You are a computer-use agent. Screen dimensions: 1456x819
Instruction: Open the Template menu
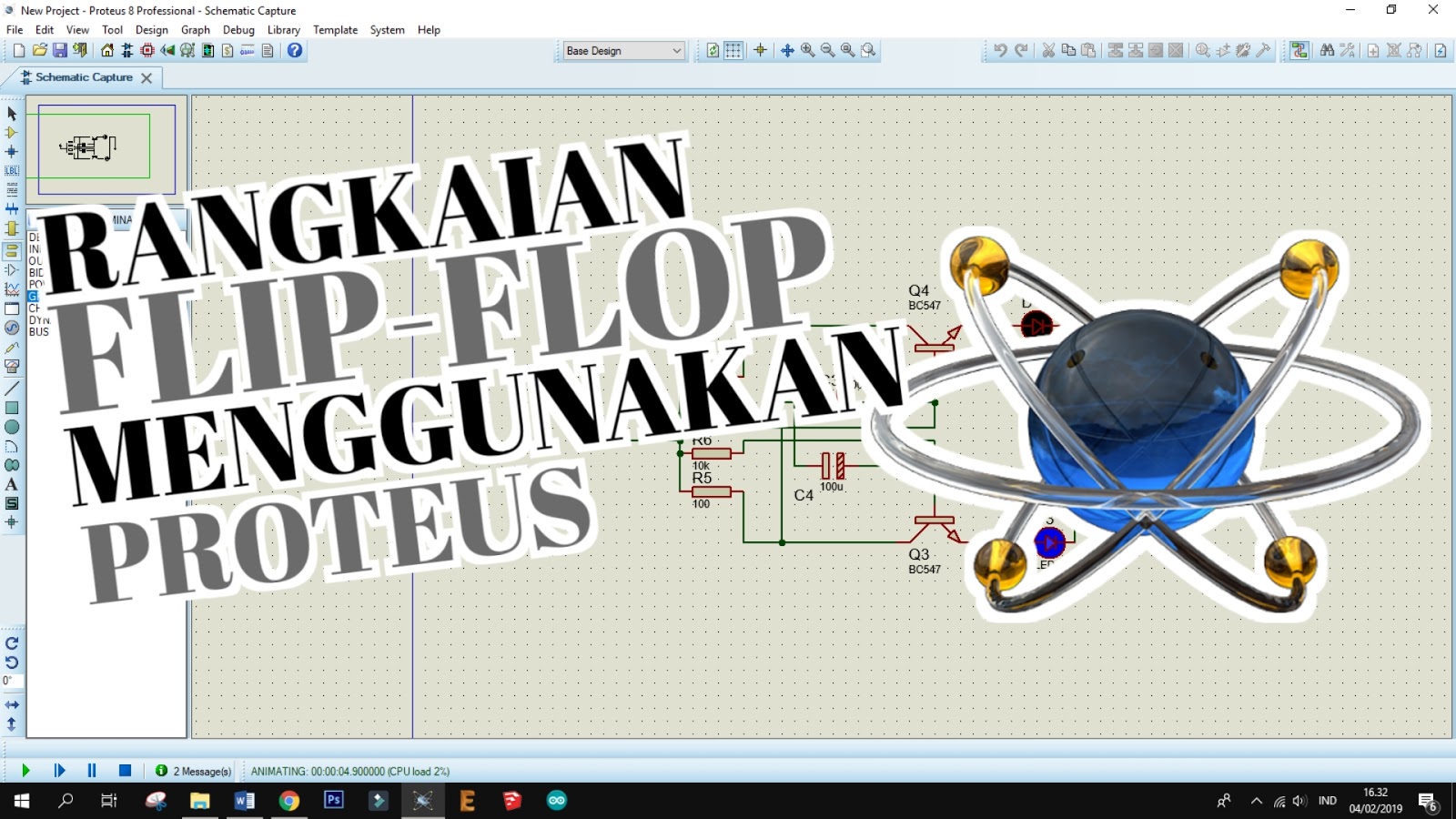pyautogui.click(x=336, y=30)
